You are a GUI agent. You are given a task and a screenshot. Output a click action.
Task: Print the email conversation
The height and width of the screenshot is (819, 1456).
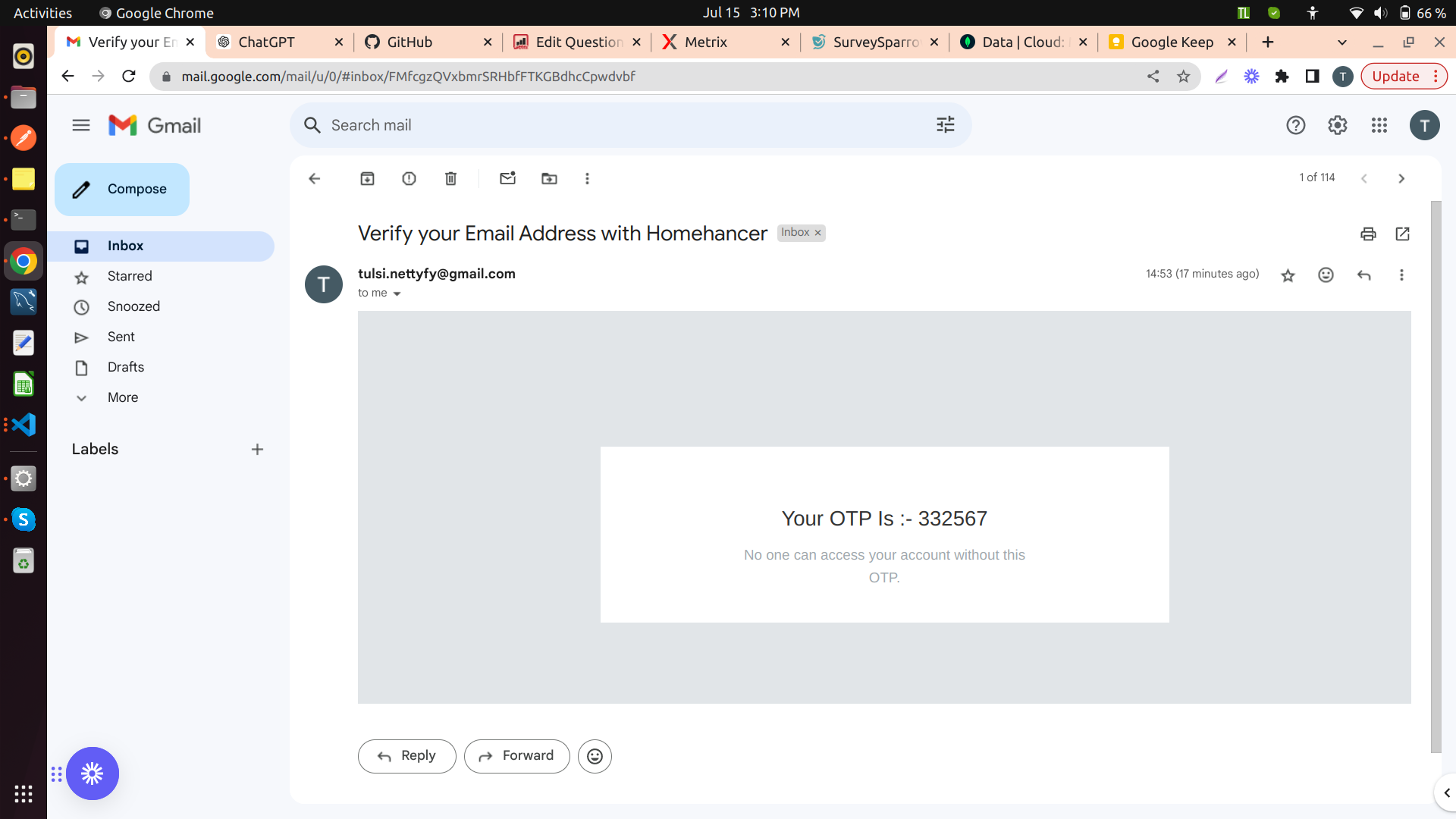pos(1368,234)
